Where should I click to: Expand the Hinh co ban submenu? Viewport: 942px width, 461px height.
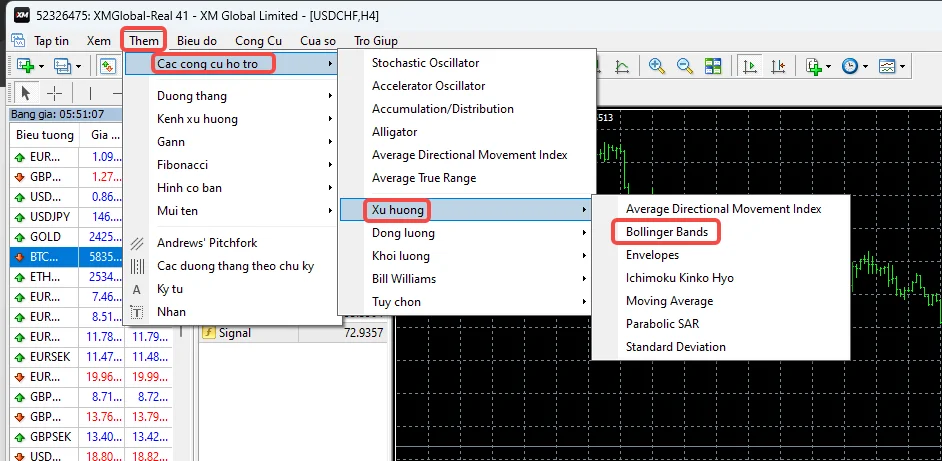tap(231, 188)
